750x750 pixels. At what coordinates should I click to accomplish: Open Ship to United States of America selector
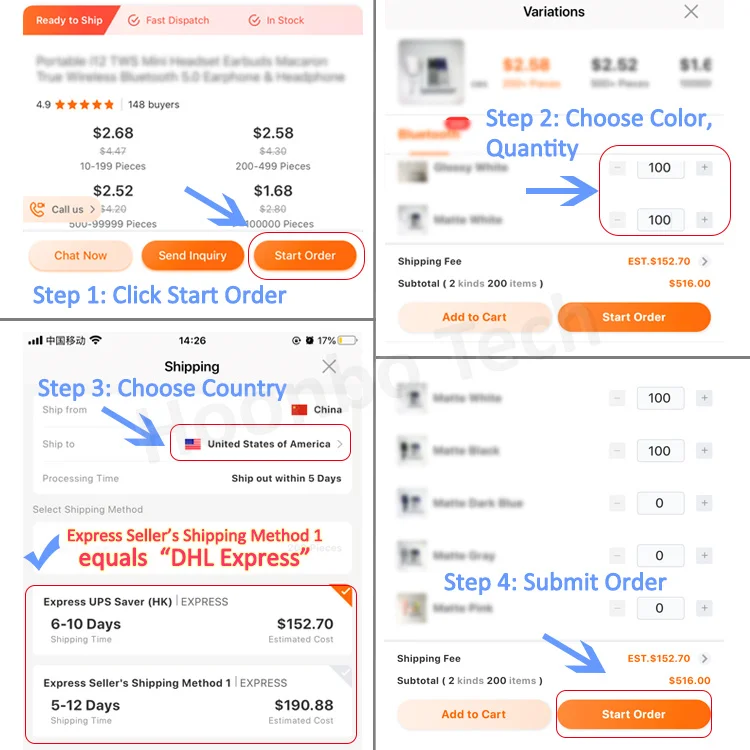pyautogui.click(x=261, y=443)
